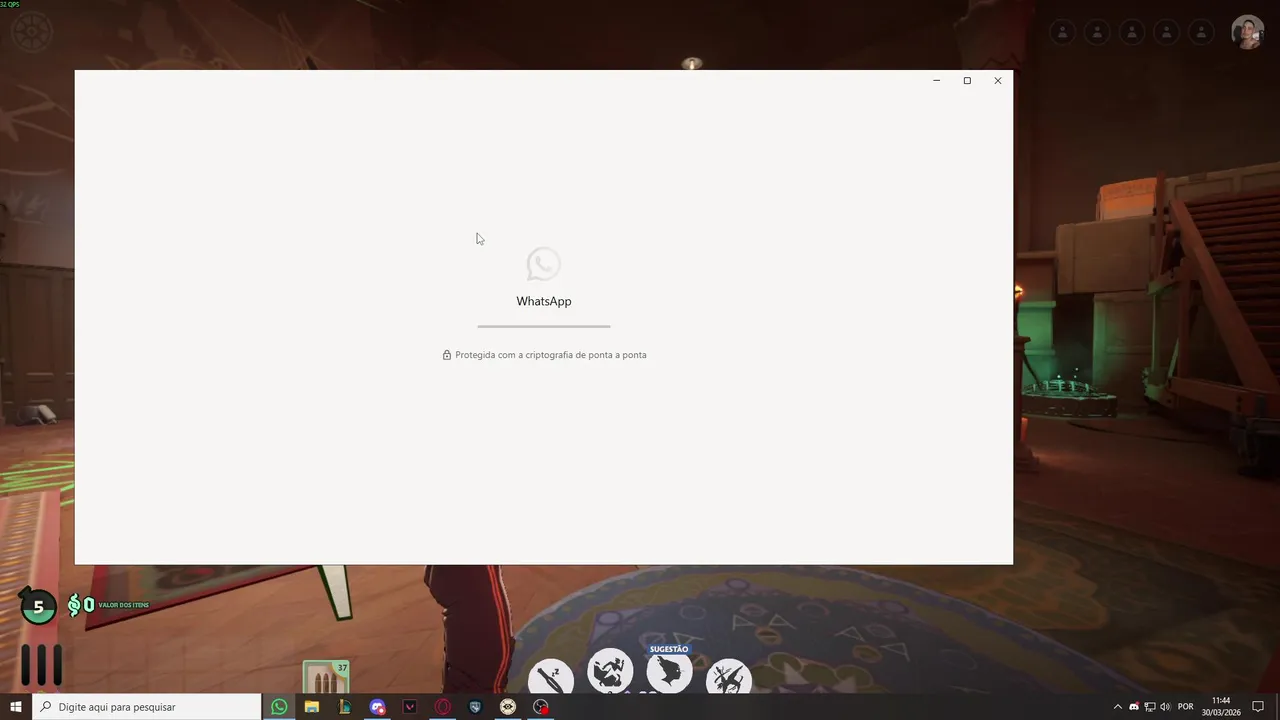Click the WhatsApp taskbar icon
Screen dimensions: 1280x720
(x=279, y=707)
